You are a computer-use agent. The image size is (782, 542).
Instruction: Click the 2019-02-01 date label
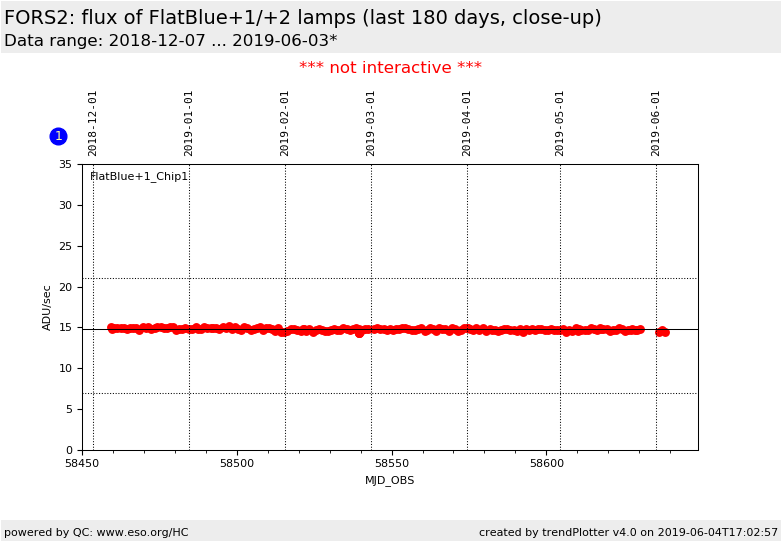[x=284, y=123]
